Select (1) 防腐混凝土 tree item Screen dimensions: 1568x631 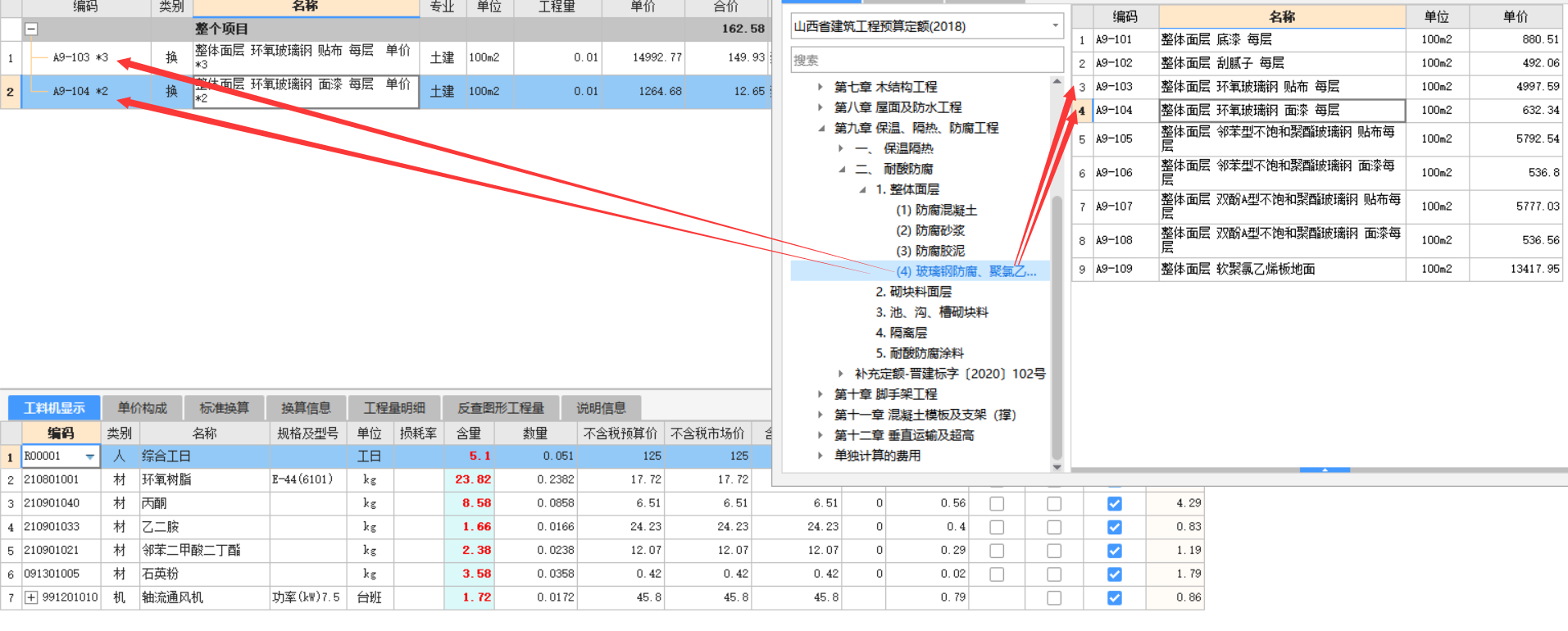936,210
